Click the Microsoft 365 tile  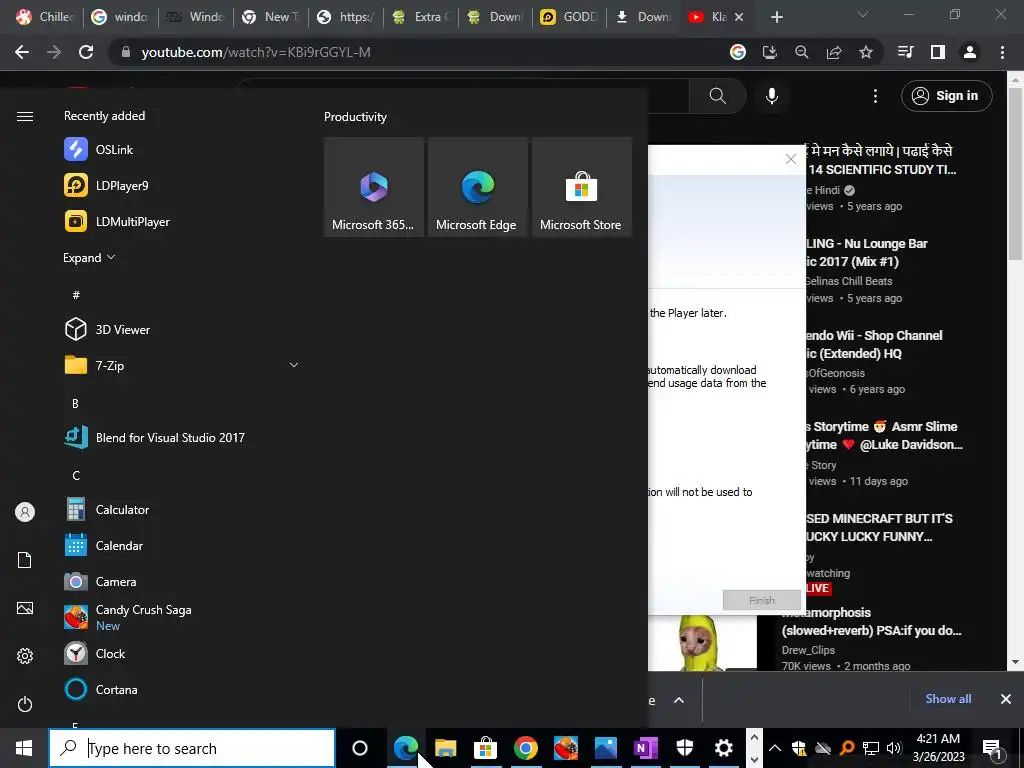[374, 187]
